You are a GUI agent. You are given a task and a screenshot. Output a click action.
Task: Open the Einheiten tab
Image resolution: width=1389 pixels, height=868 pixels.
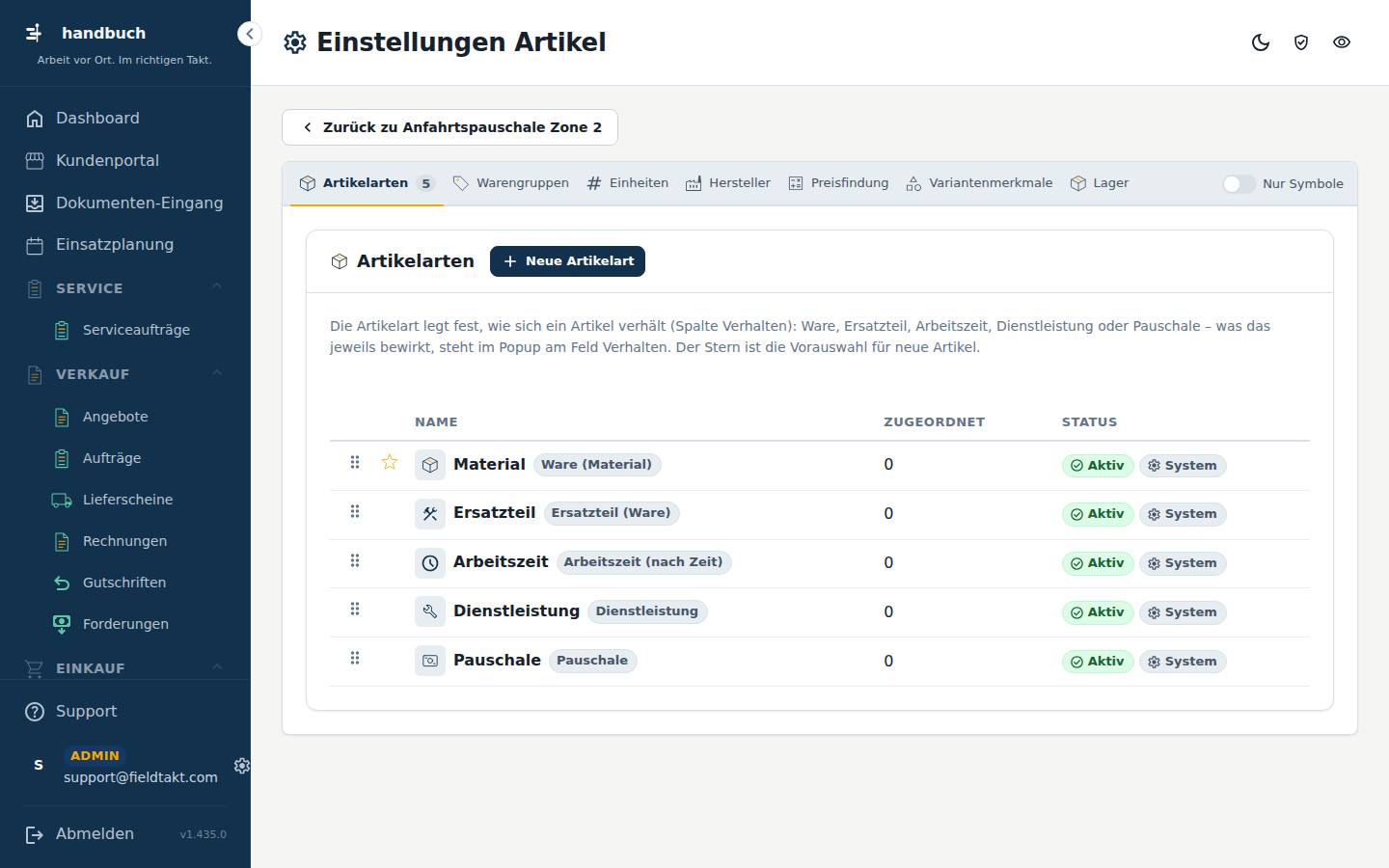pos(627,183)
